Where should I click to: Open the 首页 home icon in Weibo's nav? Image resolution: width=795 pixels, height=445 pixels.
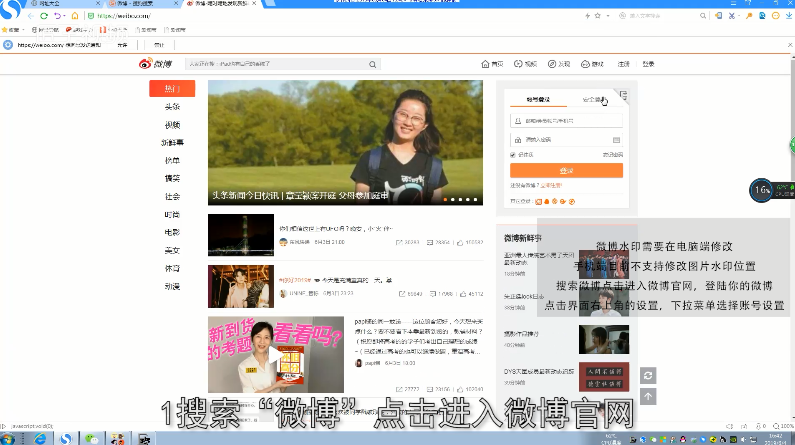click(492, 64)
